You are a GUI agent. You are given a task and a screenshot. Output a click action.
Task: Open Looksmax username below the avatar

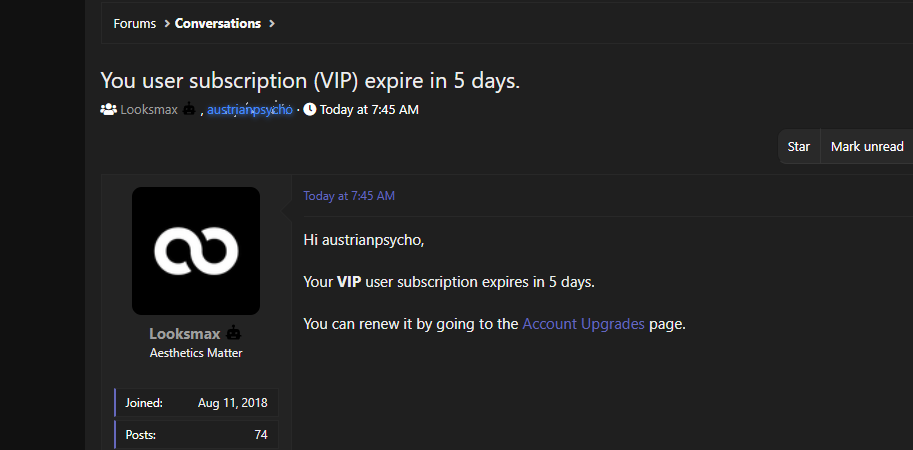click(184, 333)
